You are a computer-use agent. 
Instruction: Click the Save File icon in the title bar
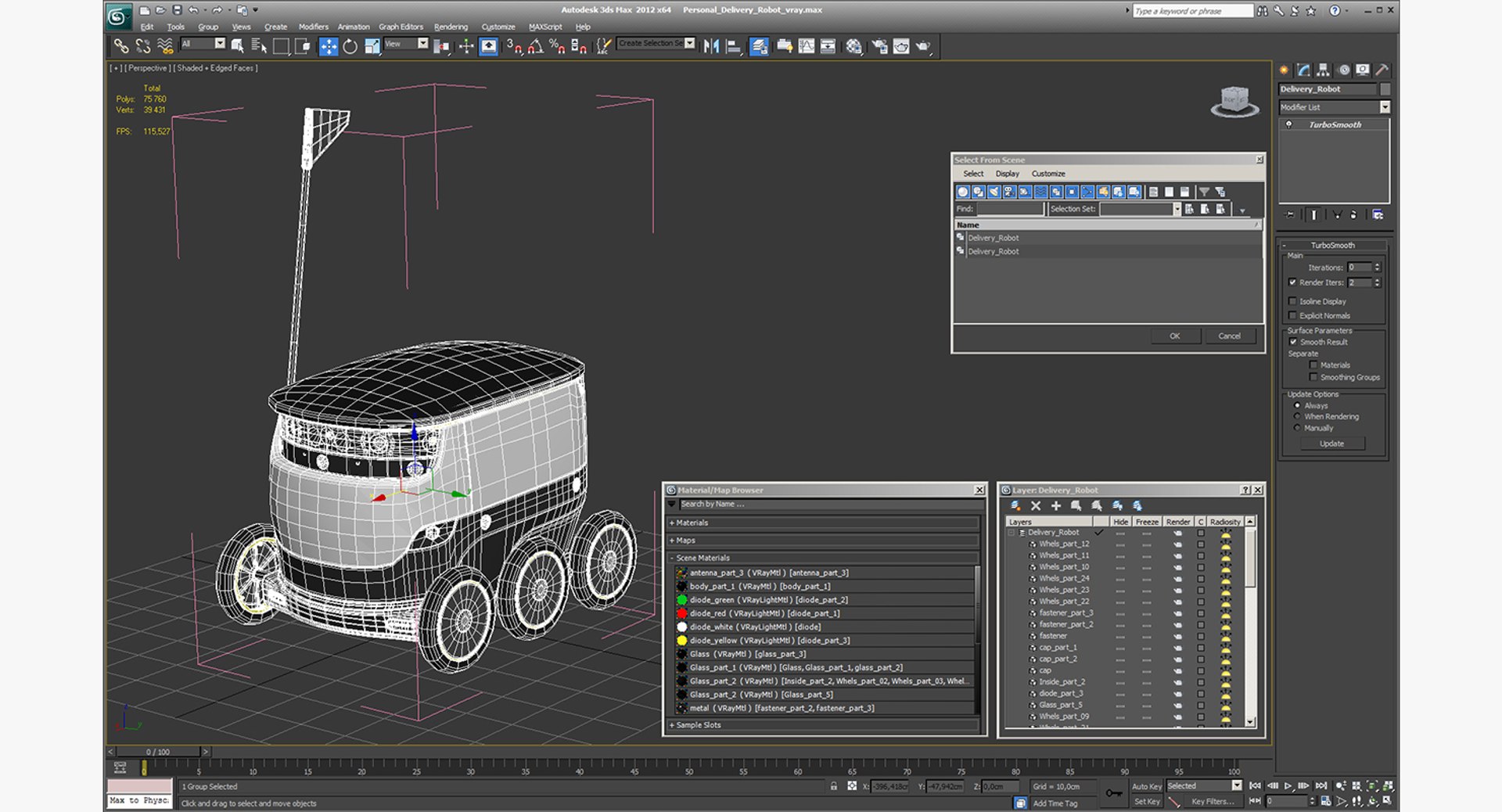click(177, 10)
